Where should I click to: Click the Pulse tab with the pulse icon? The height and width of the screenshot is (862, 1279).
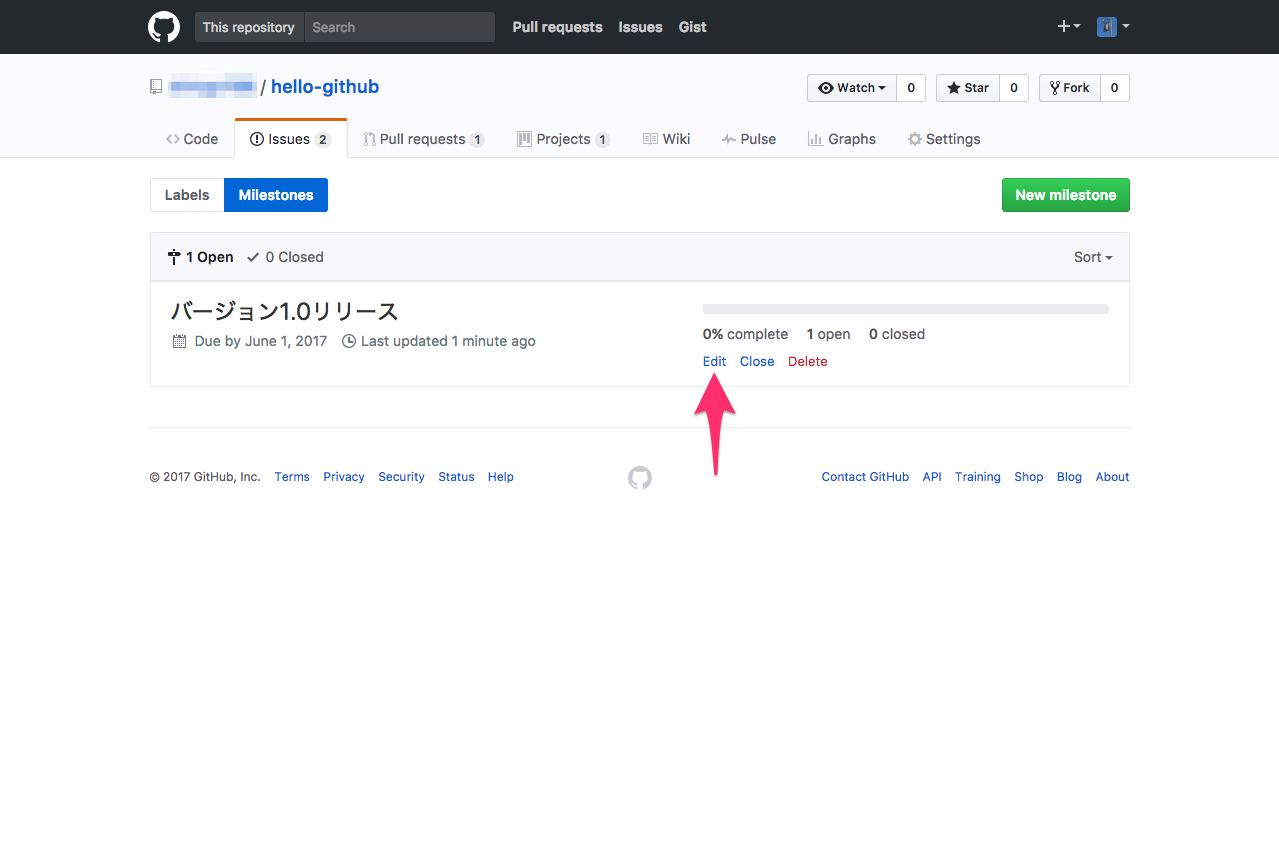tap(748, 139)
